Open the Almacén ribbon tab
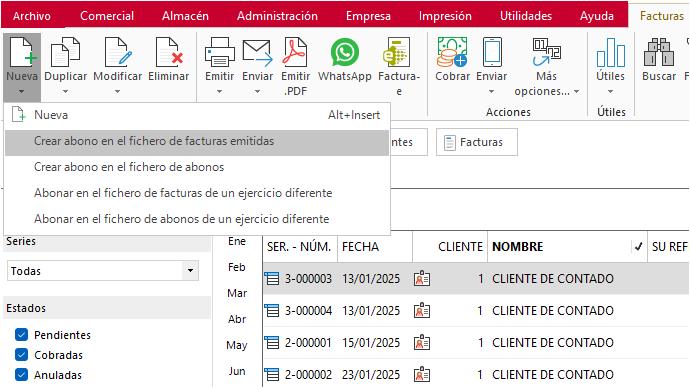690x388 pixels. tap(185, 16)
